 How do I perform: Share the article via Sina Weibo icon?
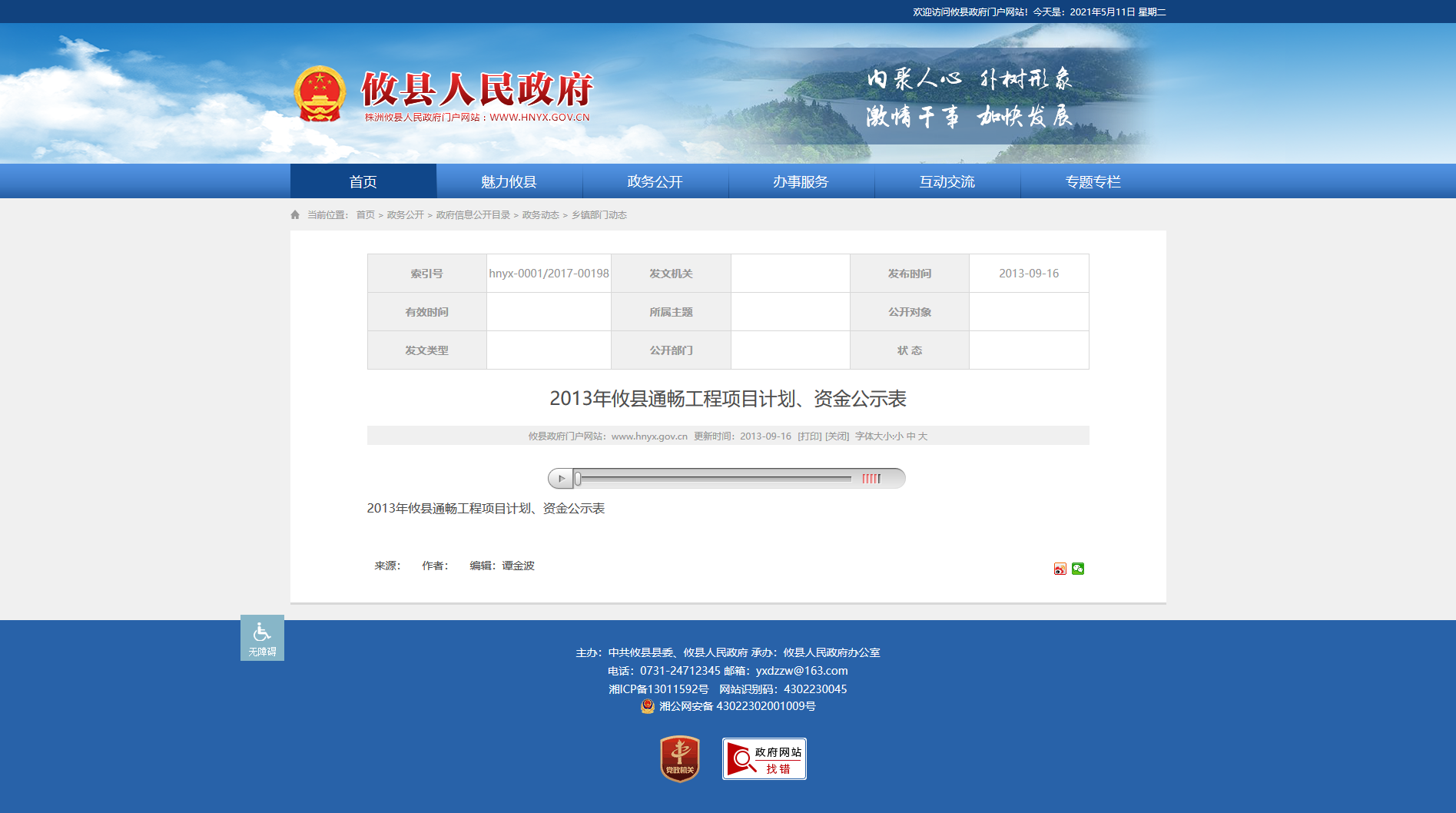(1060, 569)
